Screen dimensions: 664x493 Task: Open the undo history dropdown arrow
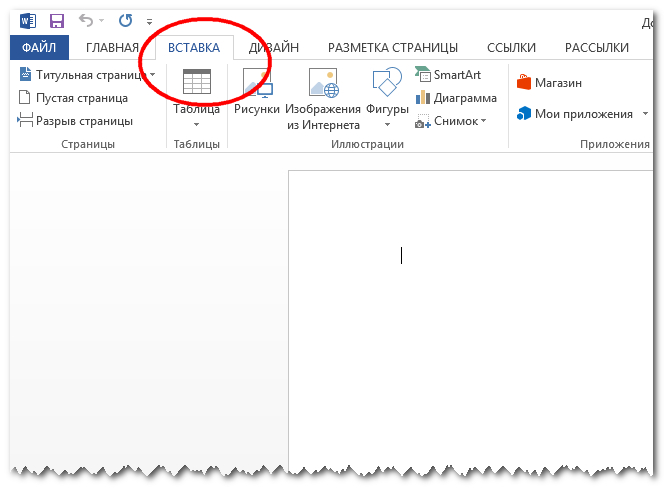[x=102, y=20]
